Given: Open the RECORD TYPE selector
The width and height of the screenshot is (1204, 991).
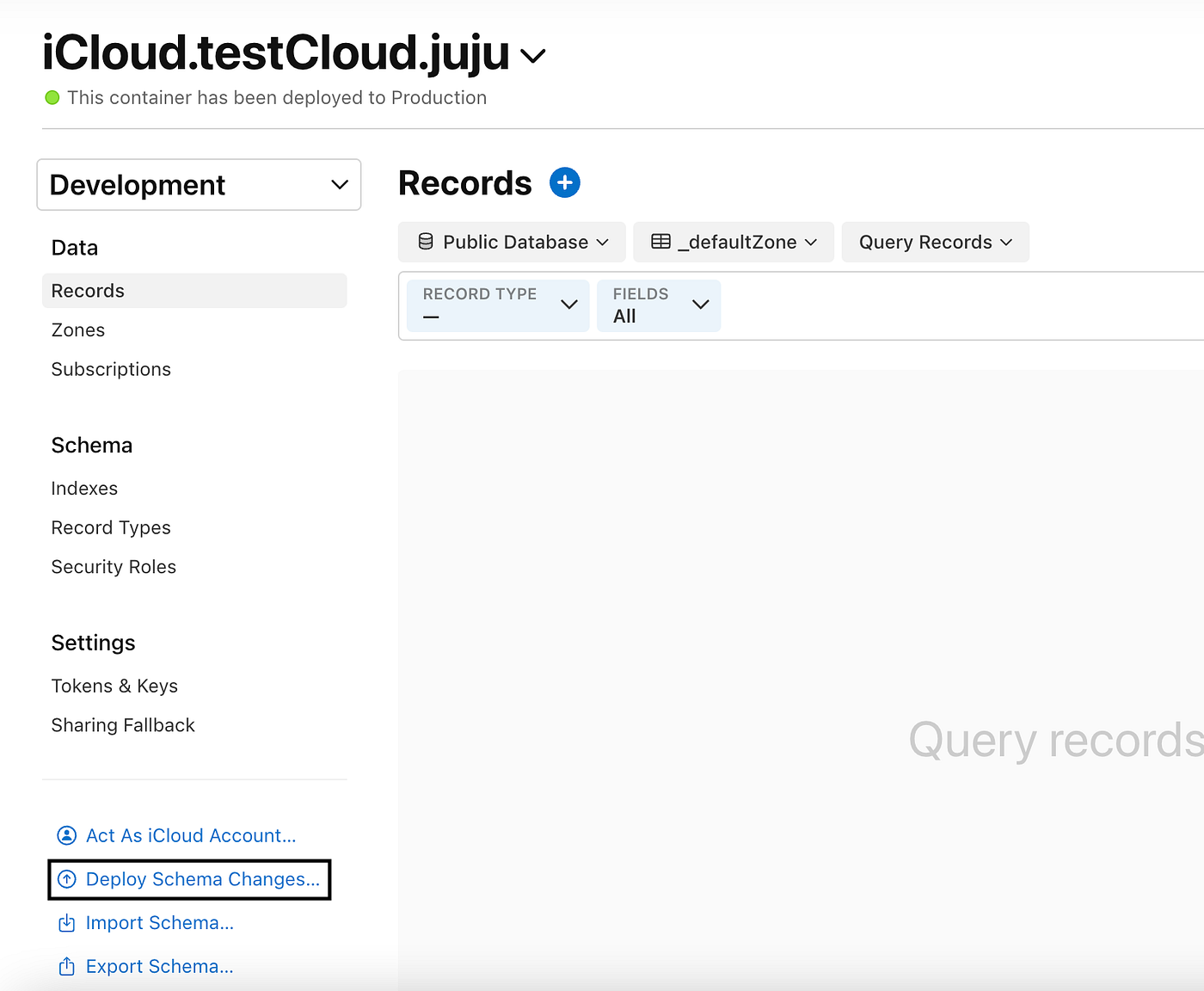Looking at the screenshot, I should [497, 305].
